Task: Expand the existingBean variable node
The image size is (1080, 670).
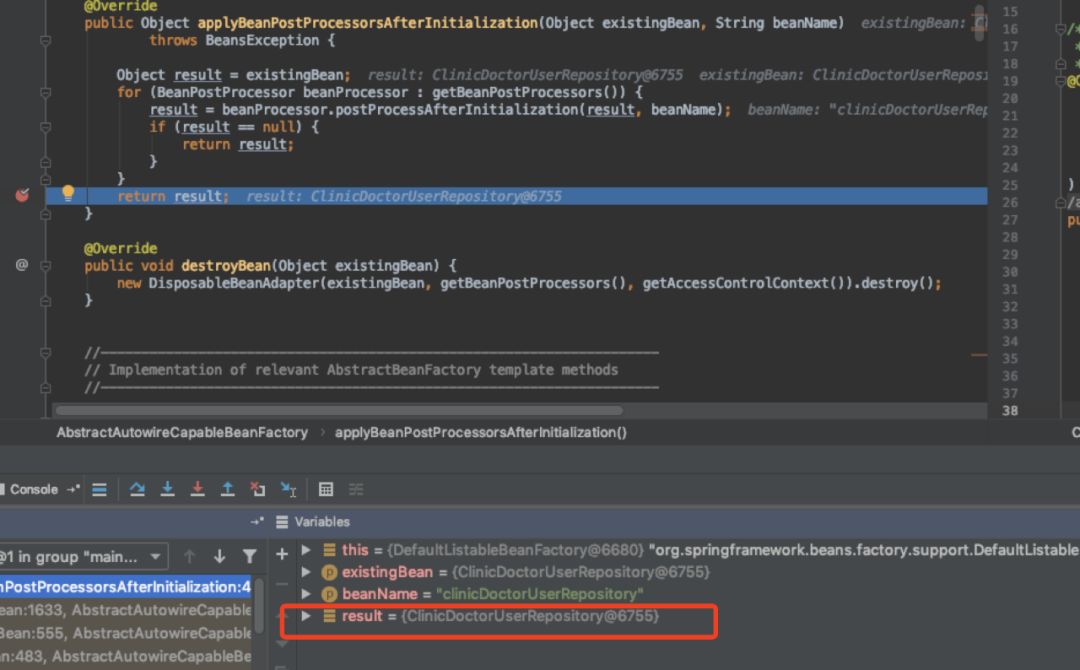Action: pyautogui.click(x=306, y=572)
